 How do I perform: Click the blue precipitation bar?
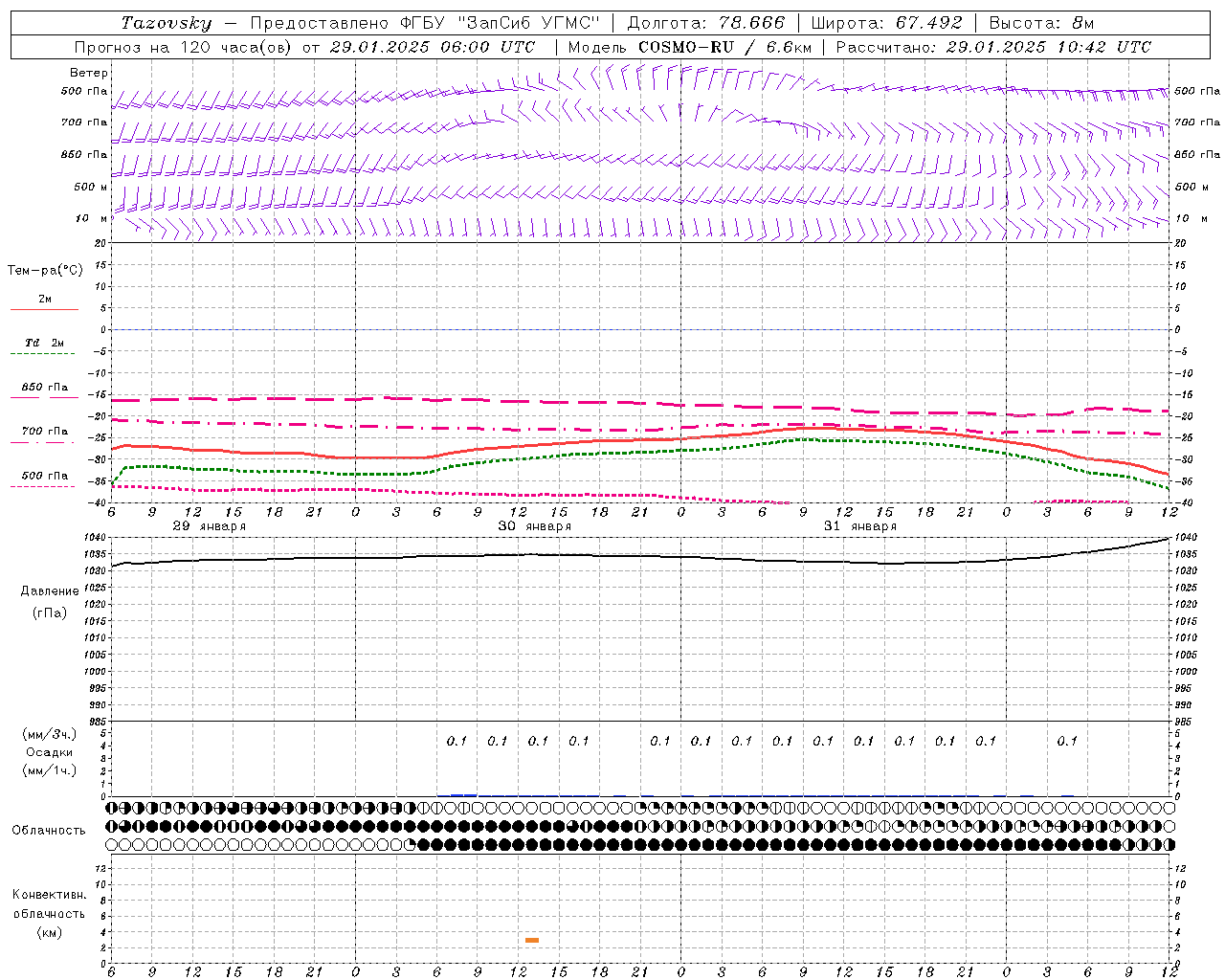coord(463,794)
